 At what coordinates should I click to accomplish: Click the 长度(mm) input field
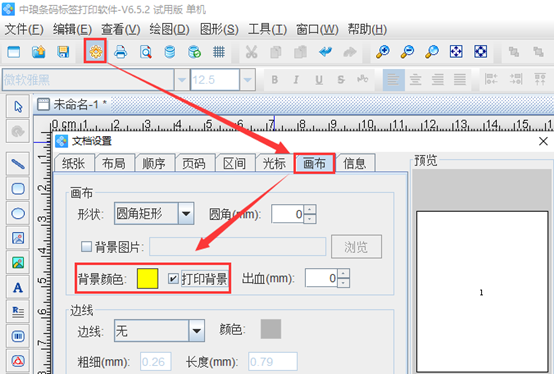[x=272, y=362]
